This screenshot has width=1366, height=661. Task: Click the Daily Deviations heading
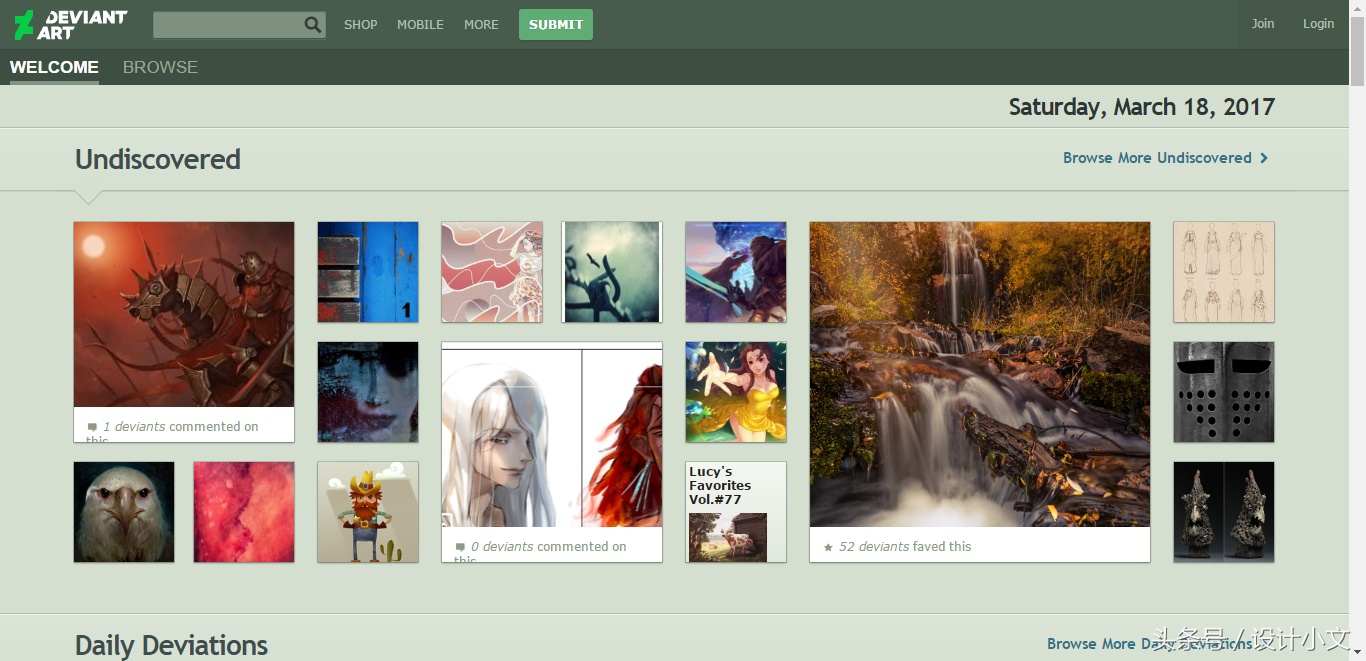coord(171,645)
